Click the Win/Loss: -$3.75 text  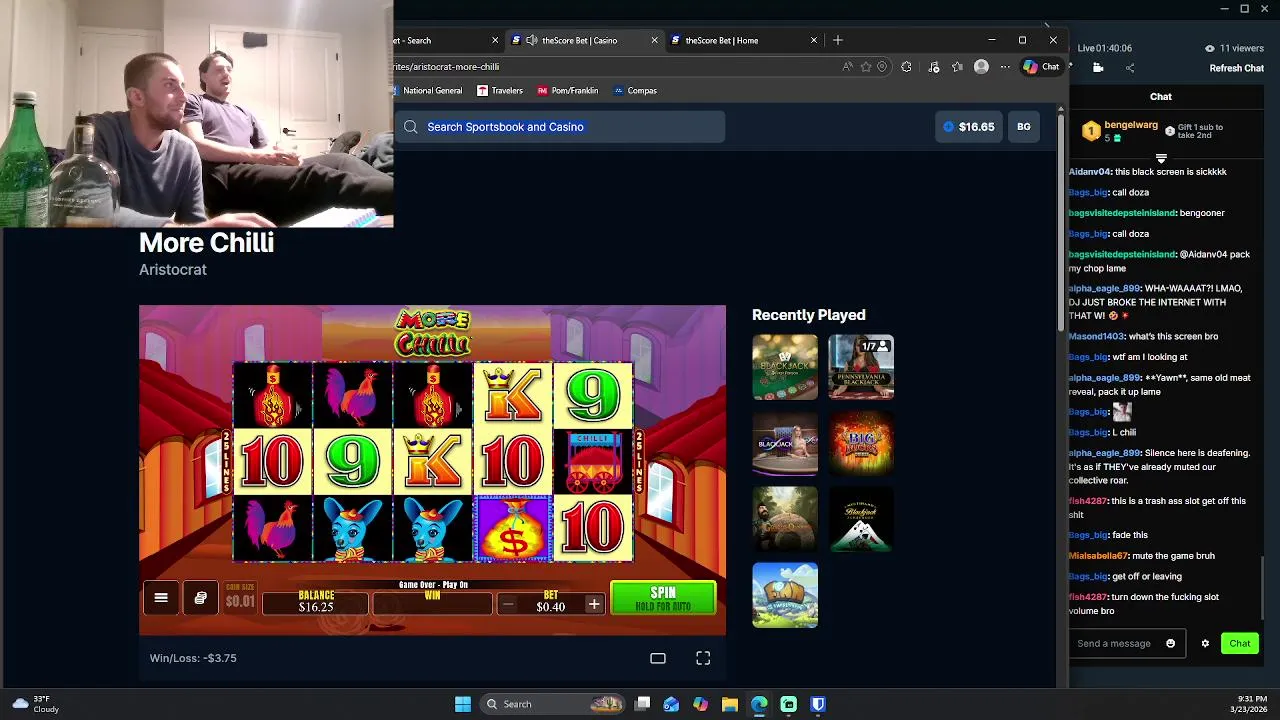(193, 658)
